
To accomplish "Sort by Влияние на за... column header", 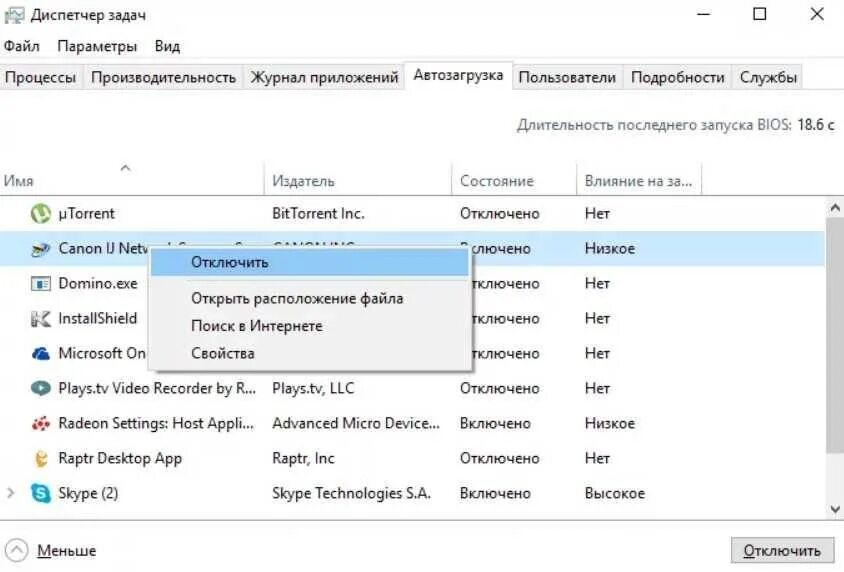I will pos(639,178).
